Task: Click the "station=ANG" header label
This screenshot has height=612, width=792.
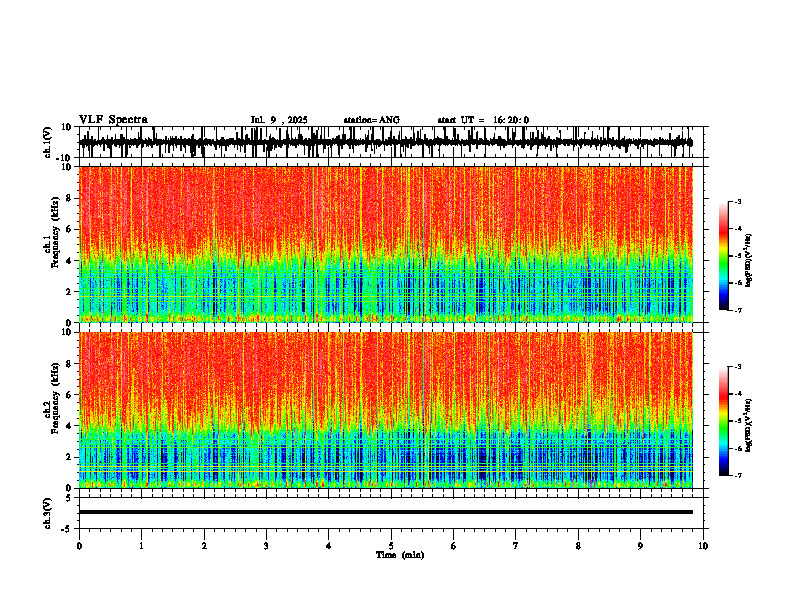Action: point(371,120)
